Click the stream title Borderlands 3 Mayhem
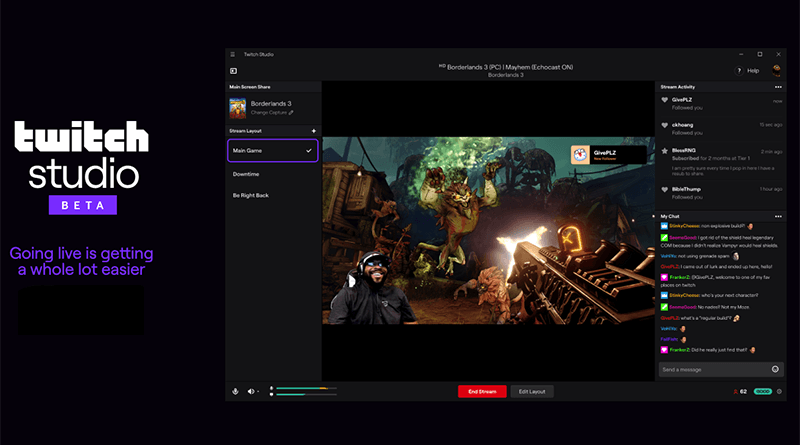The width and height of the screenshot is (800, 445). click(506, 67)
